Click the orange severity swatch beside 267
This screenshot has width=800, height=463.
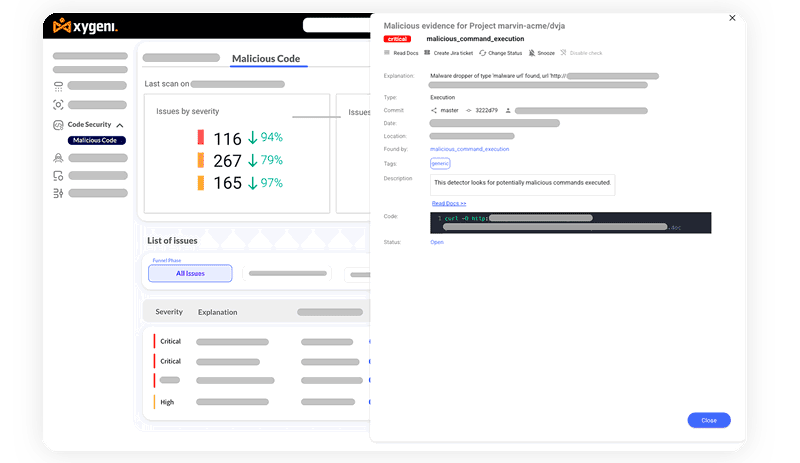tap(201, 160)
